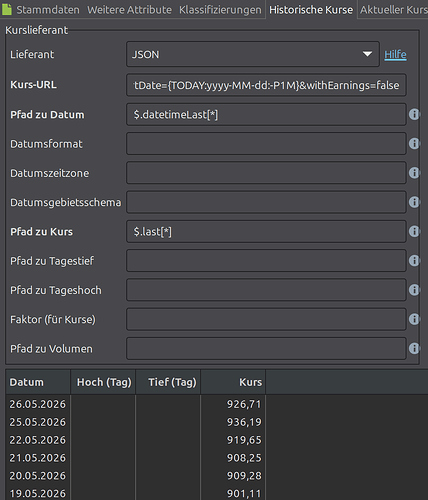Open the Lieferant JSON dropdown
Image resolution: width=428 pixels, height=500 pixels.
pos(253,54)
